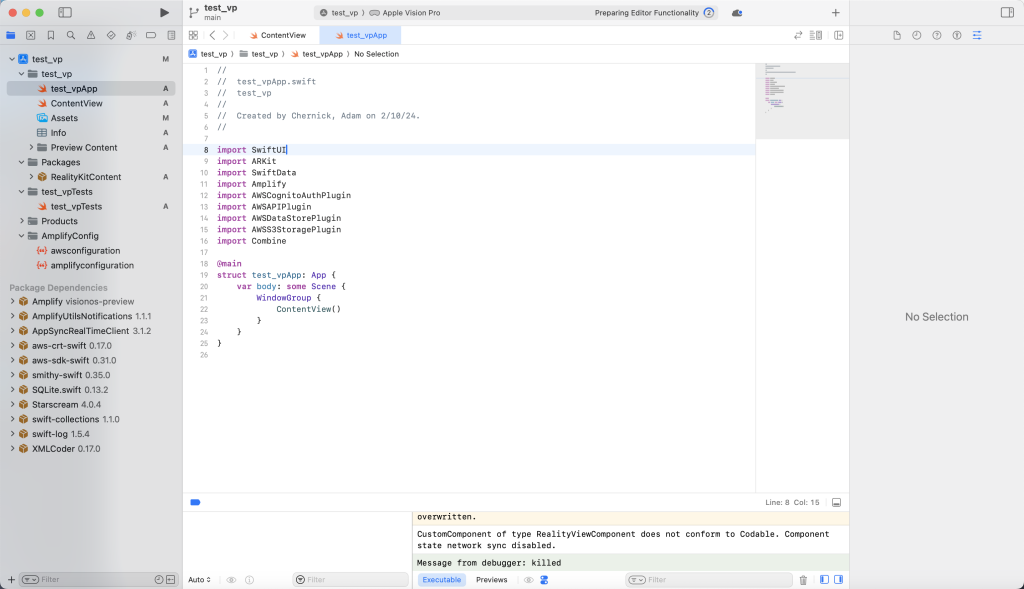Expand the aws-sdk-swift package dependency
Viewport: 1024px width, 589px height.
coord(12,360)
